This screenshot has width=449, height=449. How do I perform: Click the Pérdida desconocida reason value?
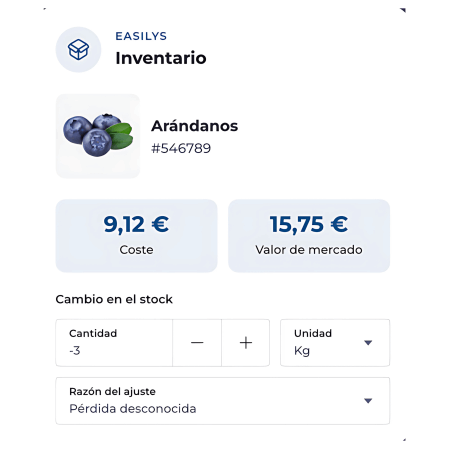133,409
